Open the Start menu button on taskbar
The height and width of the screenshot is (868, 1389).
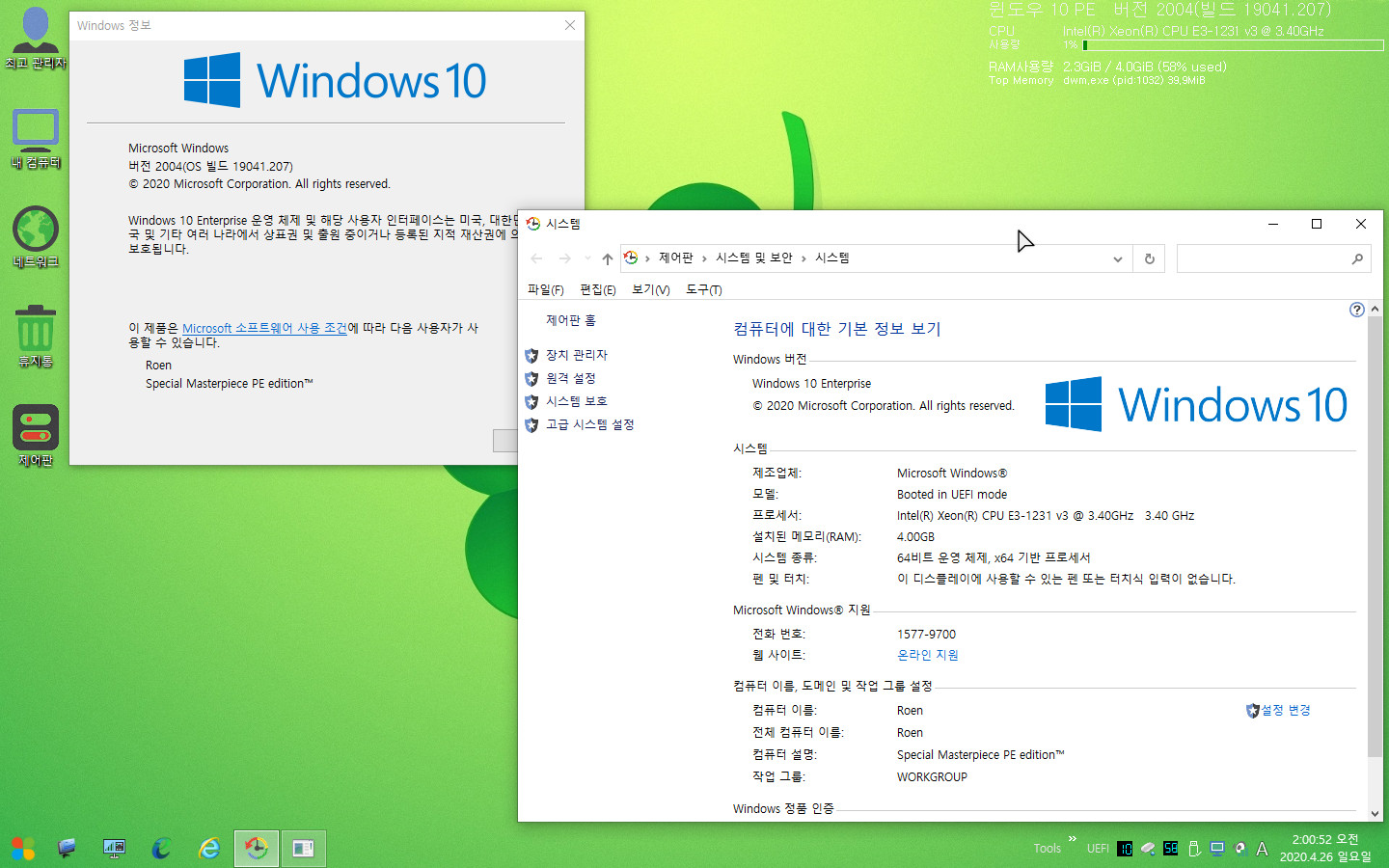pos(23,849)
